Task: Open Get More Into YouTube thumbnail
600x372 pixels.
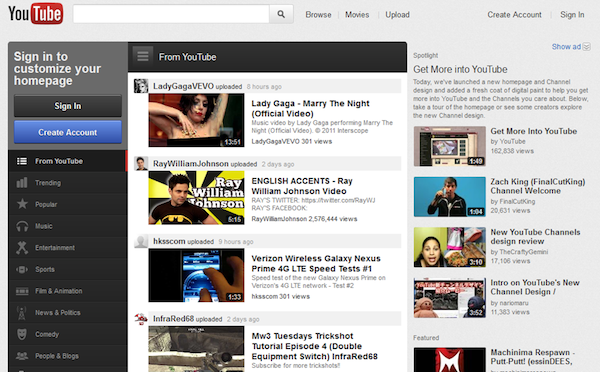Action: click(450, 146)
